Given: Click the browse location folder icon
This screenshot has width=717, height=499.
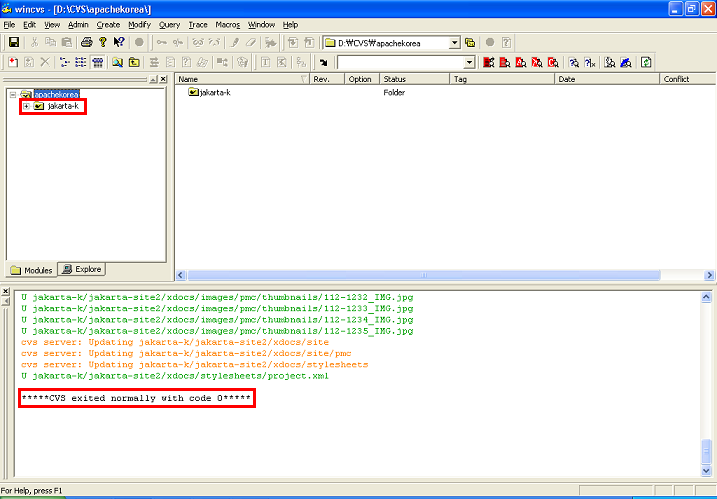Looking at the screenshot, I should click(x=470, y=43).
